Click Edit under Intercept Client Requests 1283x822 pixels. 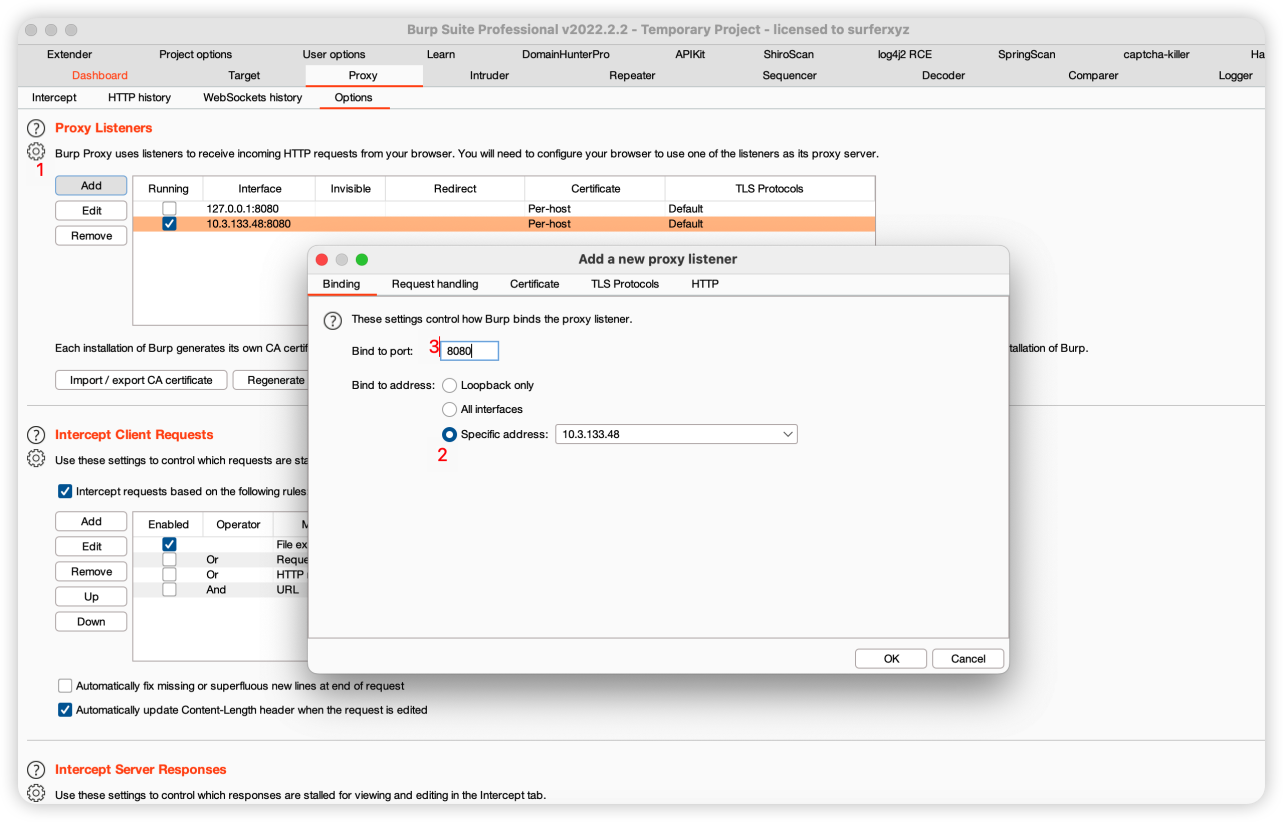click(91, 546)
